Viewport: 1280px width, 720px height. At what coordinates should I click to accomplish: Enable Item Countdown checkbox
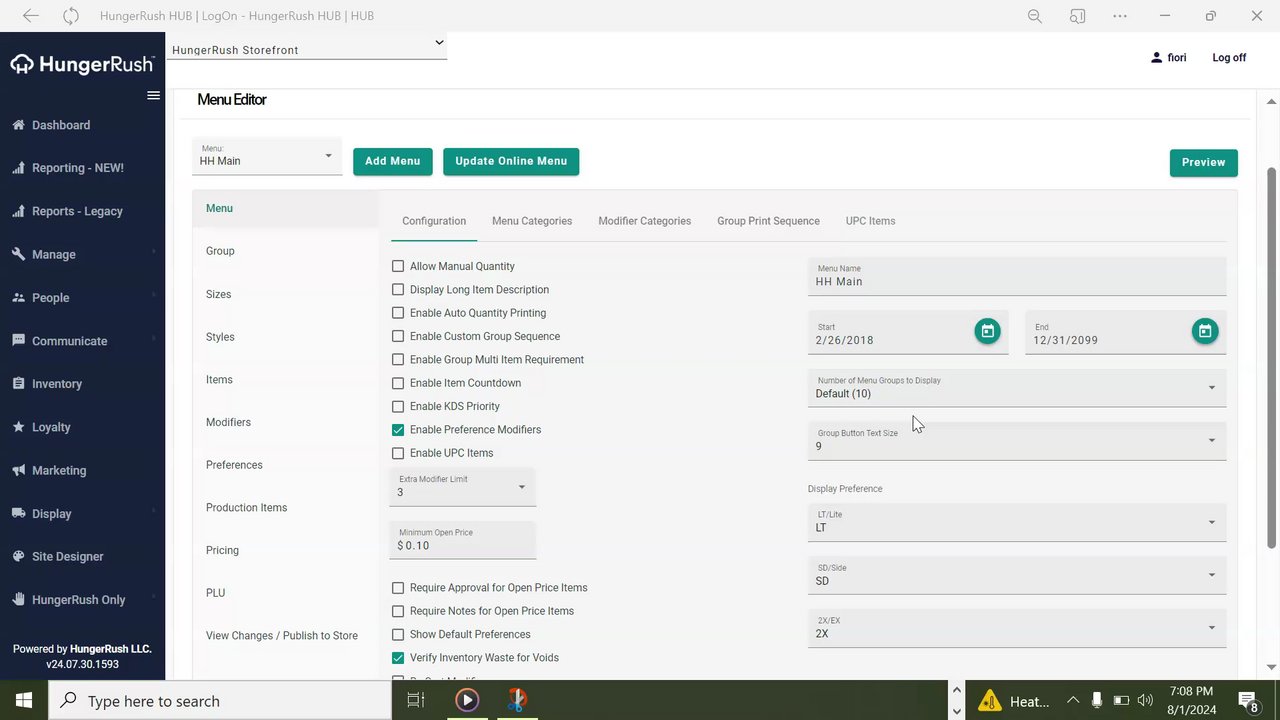398,383
